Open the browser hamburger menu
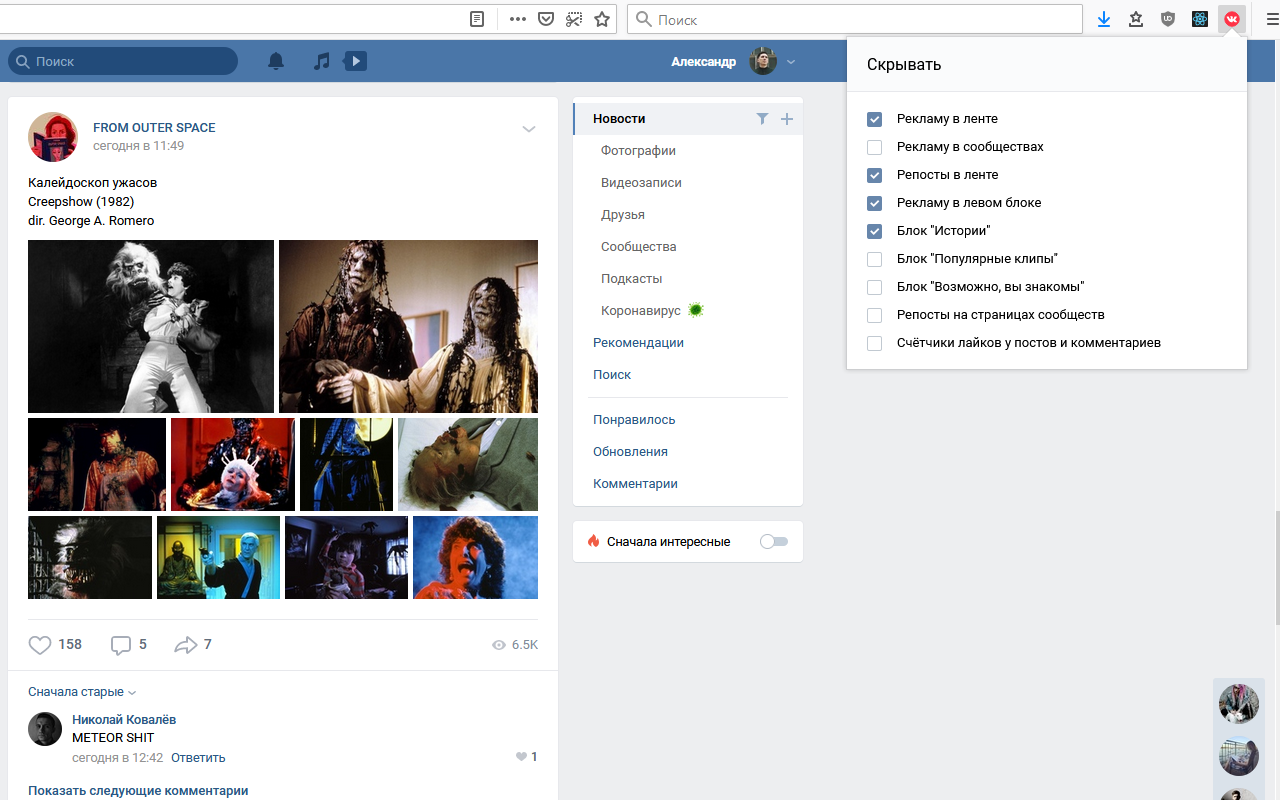Image resolution: width=1280 pixels, height=800 pixels. pyautogui.click(x=1272, y=19)
